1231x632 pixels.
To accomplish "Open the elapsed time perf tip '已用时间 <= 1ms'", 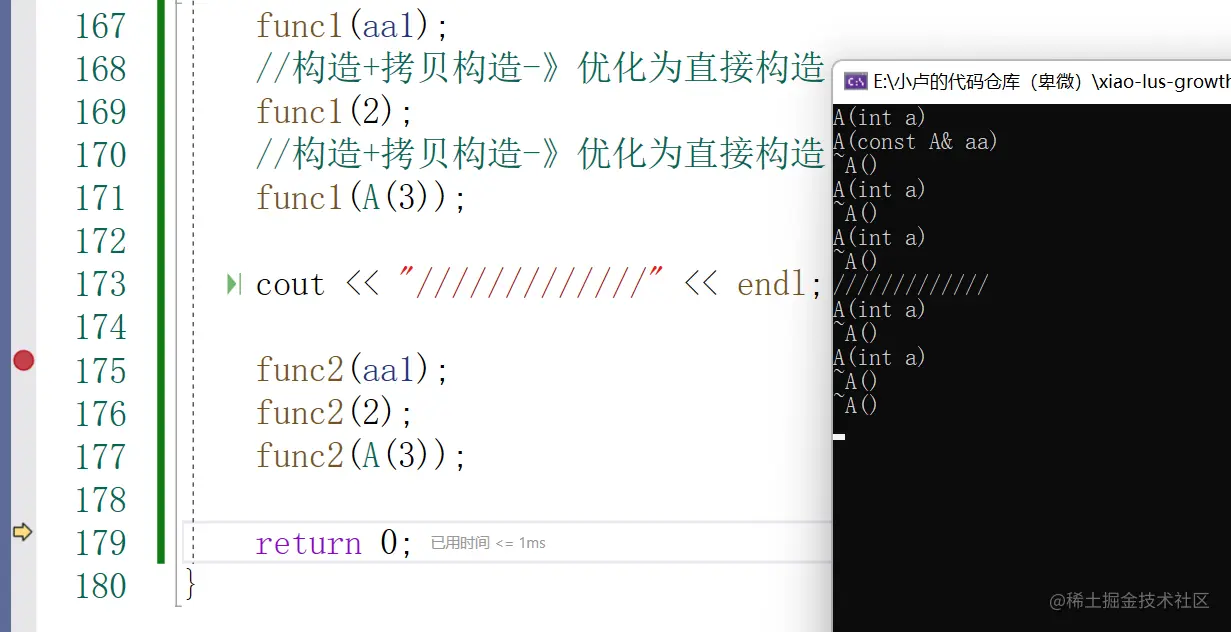I will coord(488,543).
